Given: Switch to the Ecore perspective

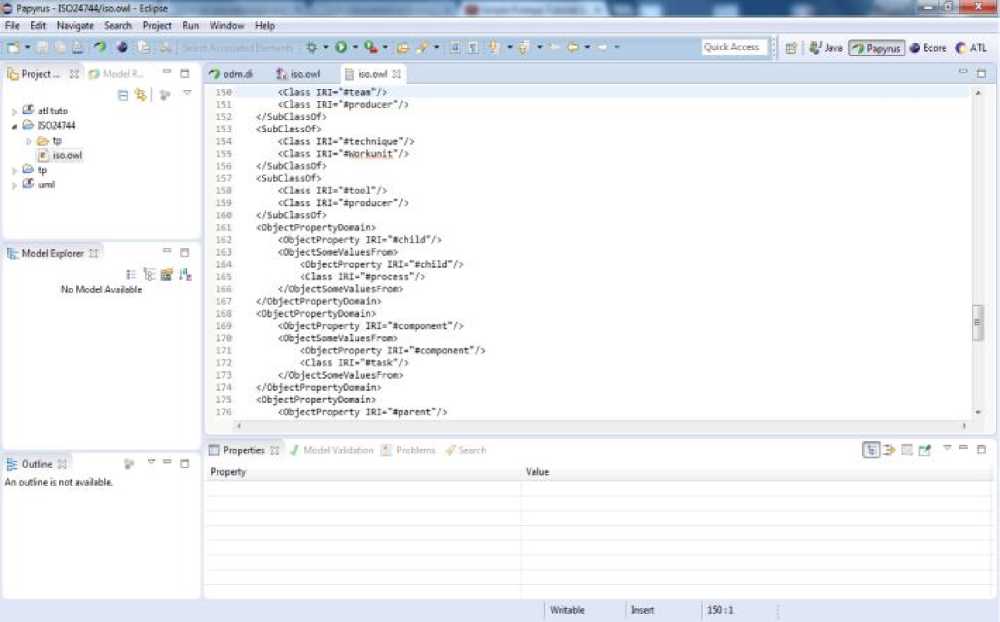Looking at the screenshot, I should pos(928,47).
